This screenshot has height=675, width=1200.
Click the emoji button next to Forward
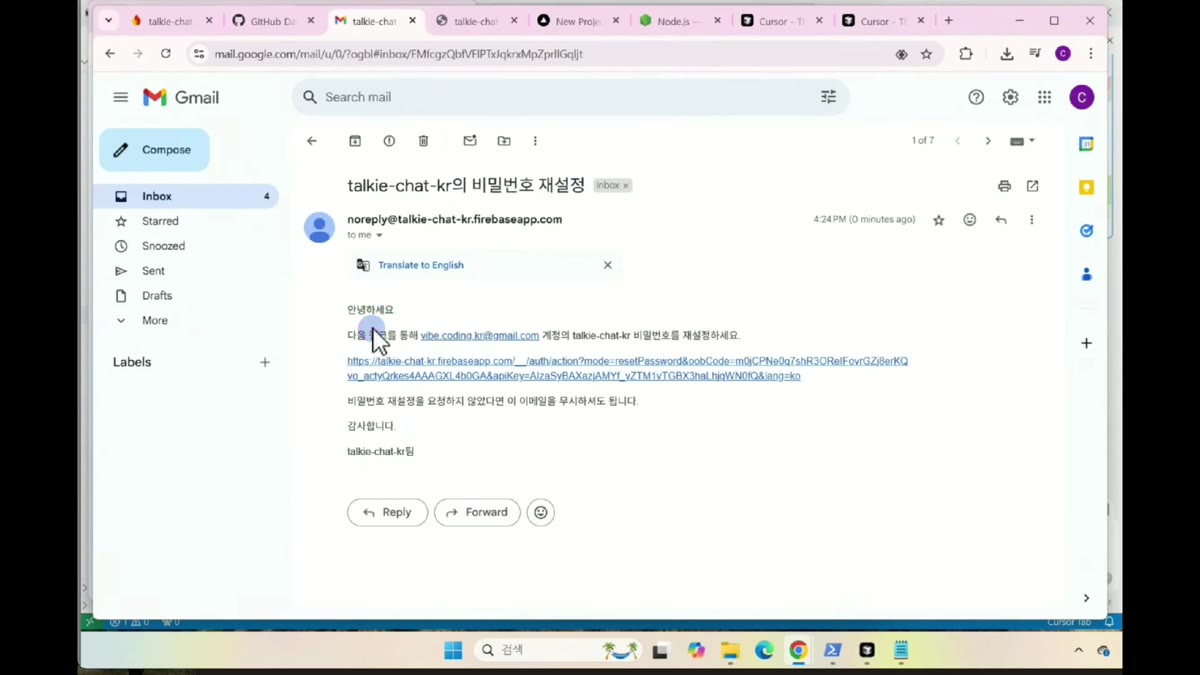click(x=541, y=512)
